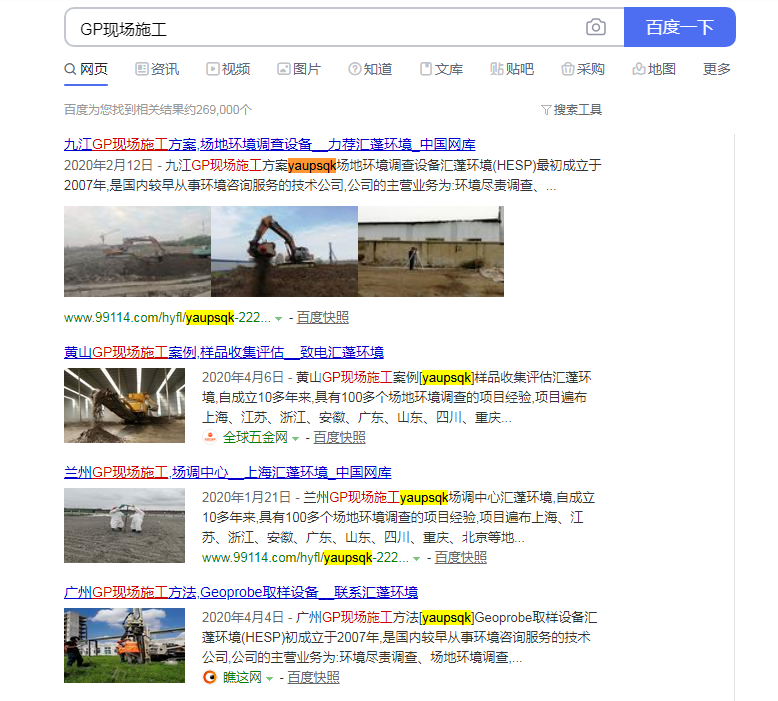Switch to the 资讯 tab
This screenshot has width=778, height=701.
coord(157,69)
